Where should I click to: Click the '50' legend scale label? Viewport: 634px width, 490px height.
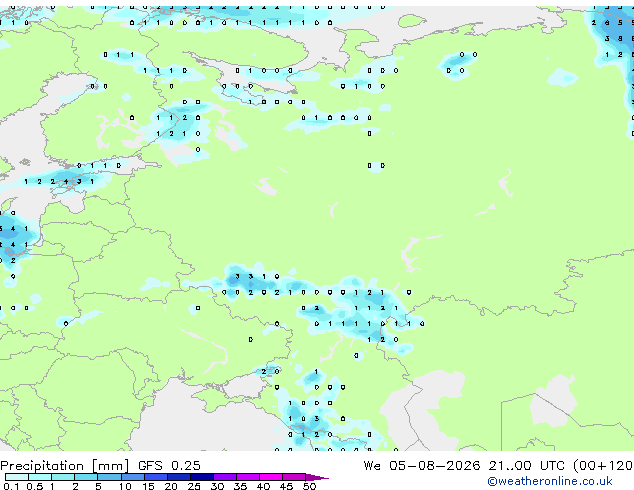(x=309, y=486)
